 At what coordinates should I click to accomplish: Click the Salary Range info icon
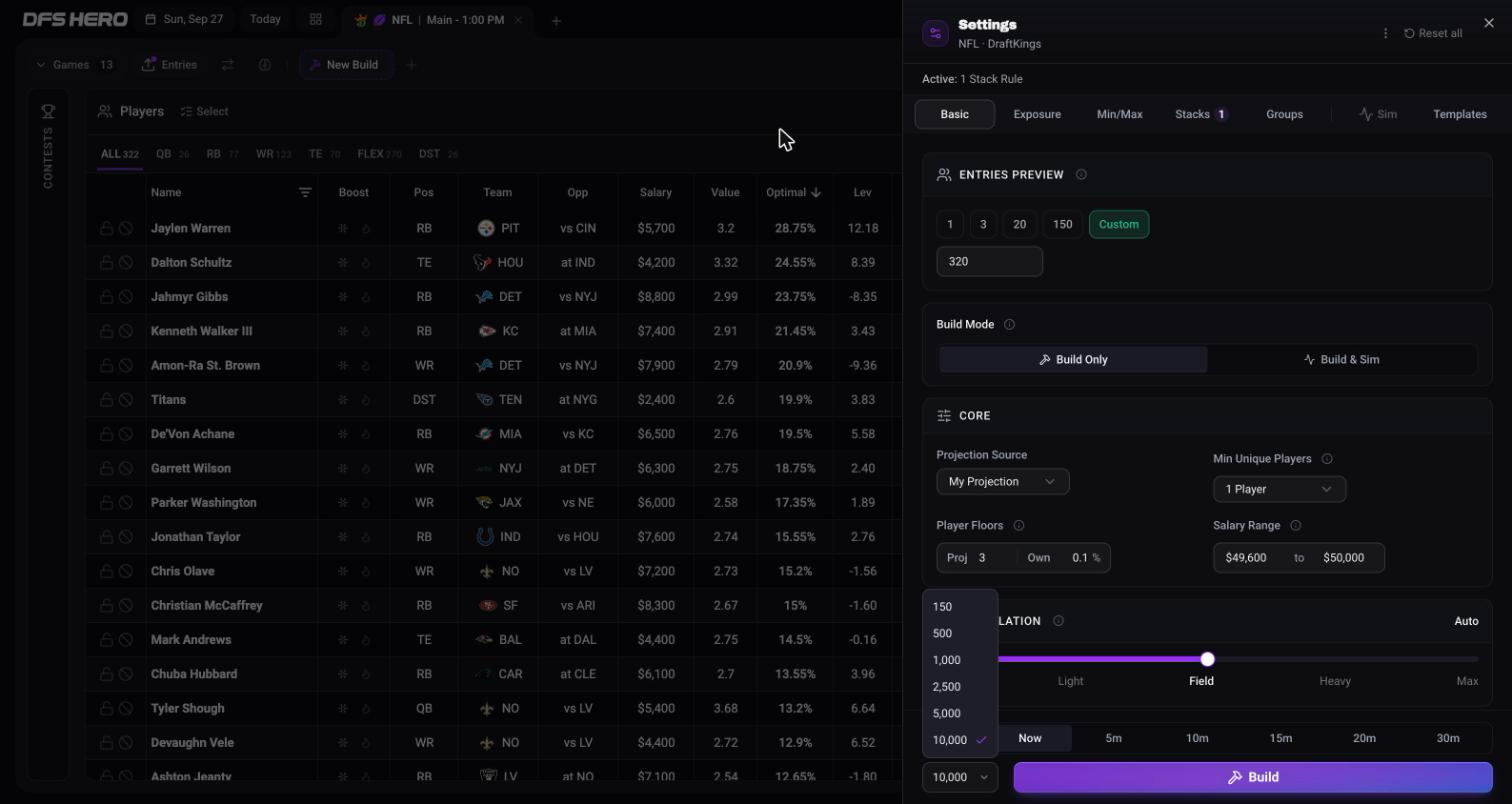point(1295,525)
